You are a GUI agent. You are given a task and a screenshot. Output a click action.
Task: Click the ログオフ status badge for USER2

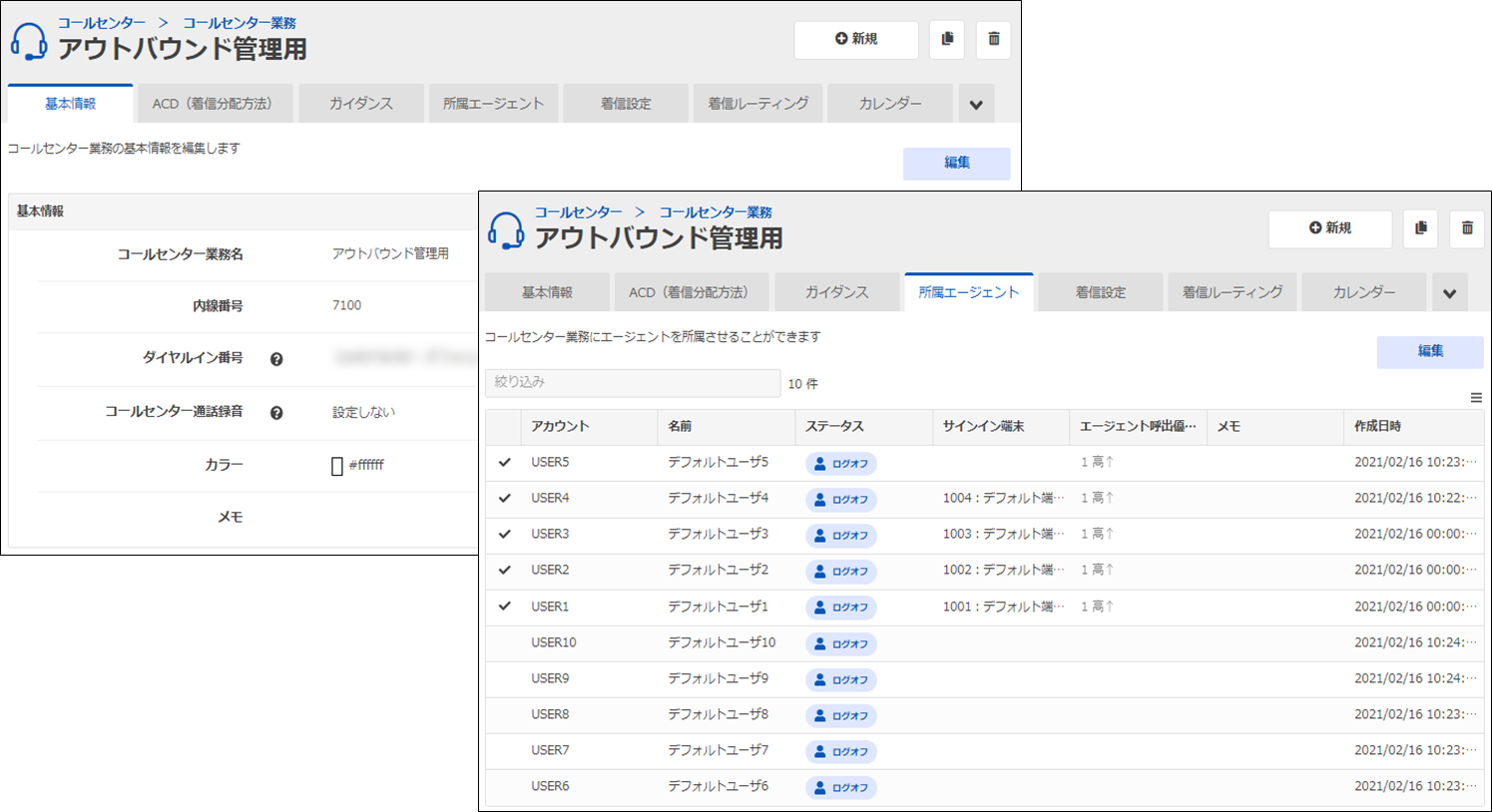841,572
